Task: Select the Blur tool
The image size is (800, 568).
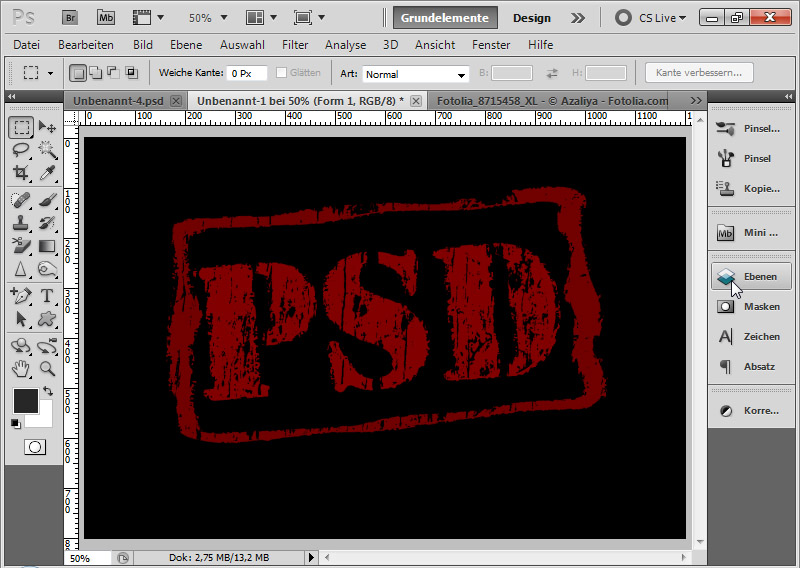Action: click(x=21, y=269)
